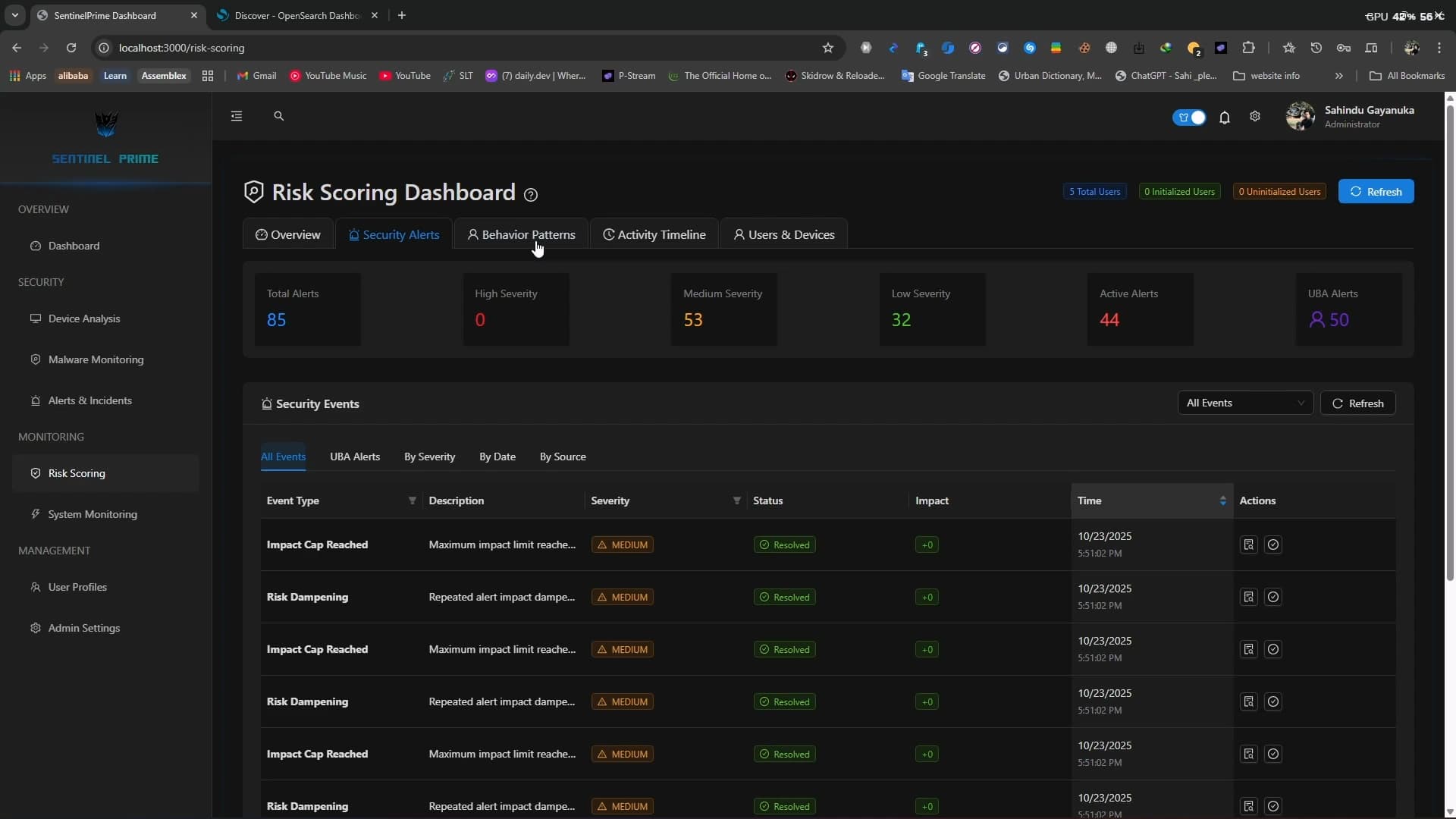This screenshot has height=819, width=1456.
Task: Click help icon beside dashboard title
Action: tap(531, 195)
